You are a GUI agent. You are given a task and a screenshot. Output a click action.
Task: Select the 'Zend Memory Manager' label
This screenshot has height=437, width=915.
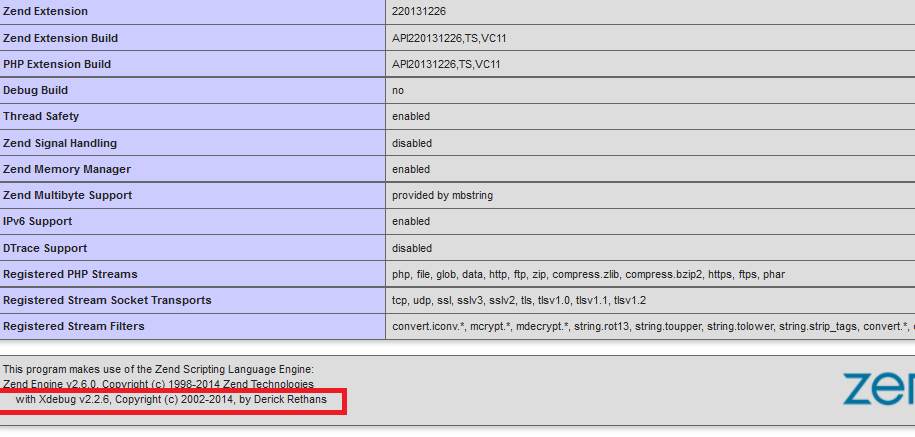pos(67,169)
